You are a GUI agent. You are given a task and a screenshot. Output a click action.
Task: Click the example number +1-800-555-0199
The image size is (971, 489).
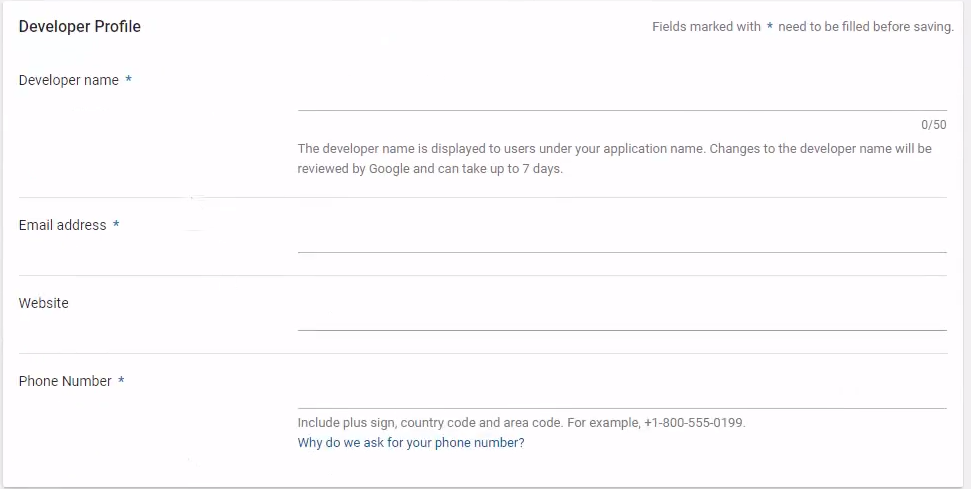click(x=693, y=423)
